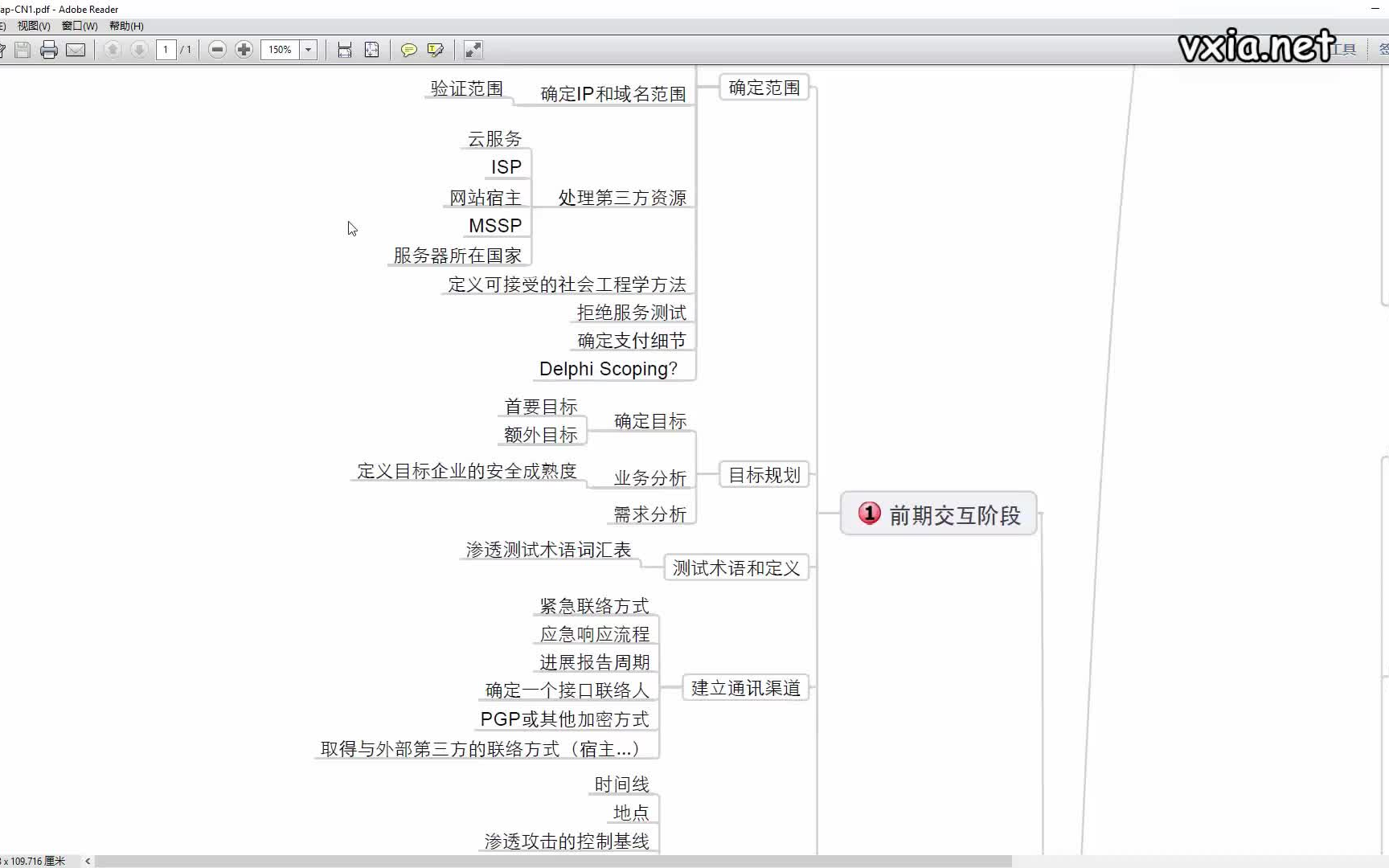Click the 业务分析 text
This screenshot has width=1389, height=868.
(650, 478)
